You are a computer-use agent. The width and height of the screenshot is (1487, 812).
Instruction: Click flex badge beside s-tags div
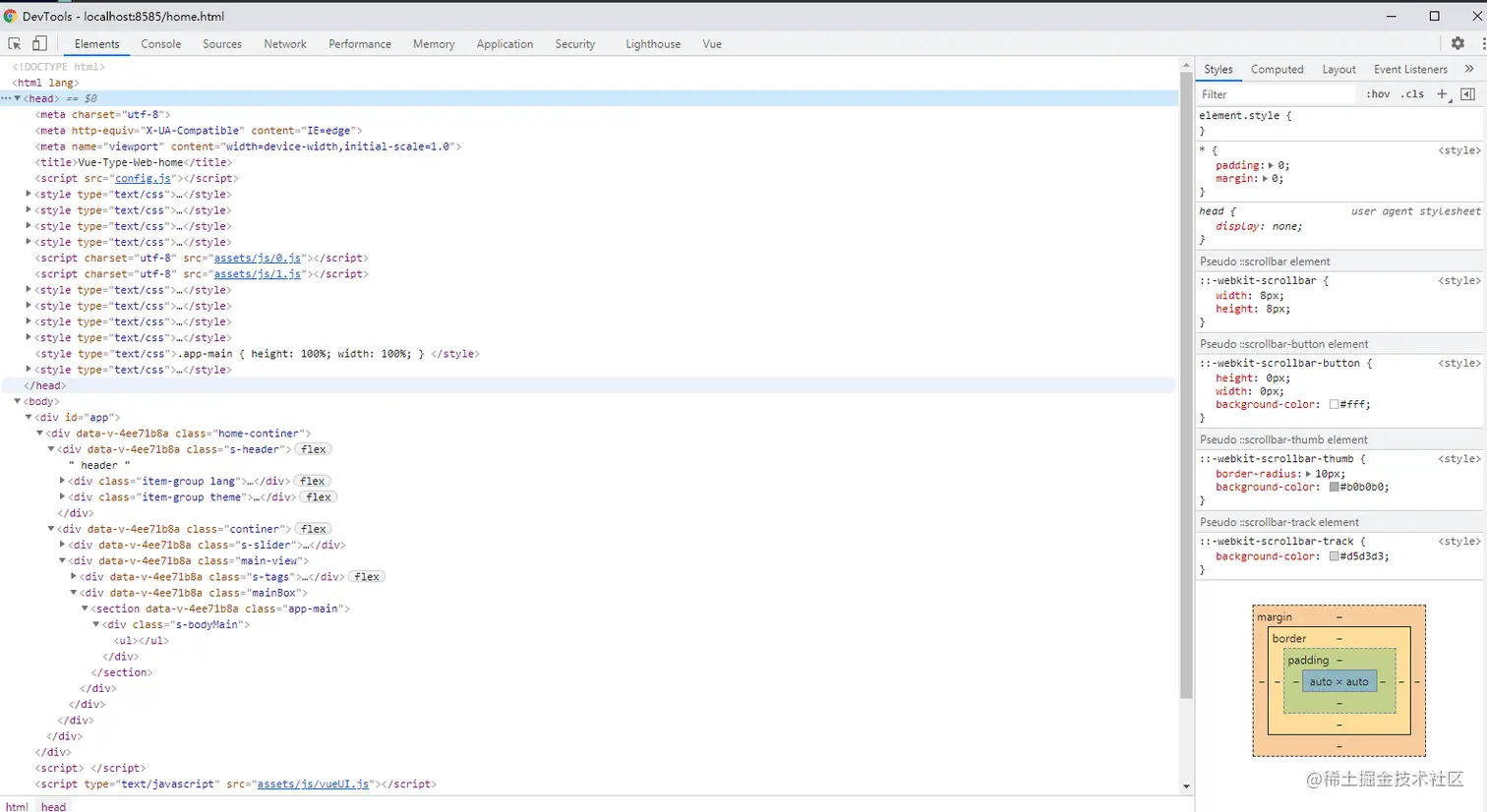tap(367, 577)
